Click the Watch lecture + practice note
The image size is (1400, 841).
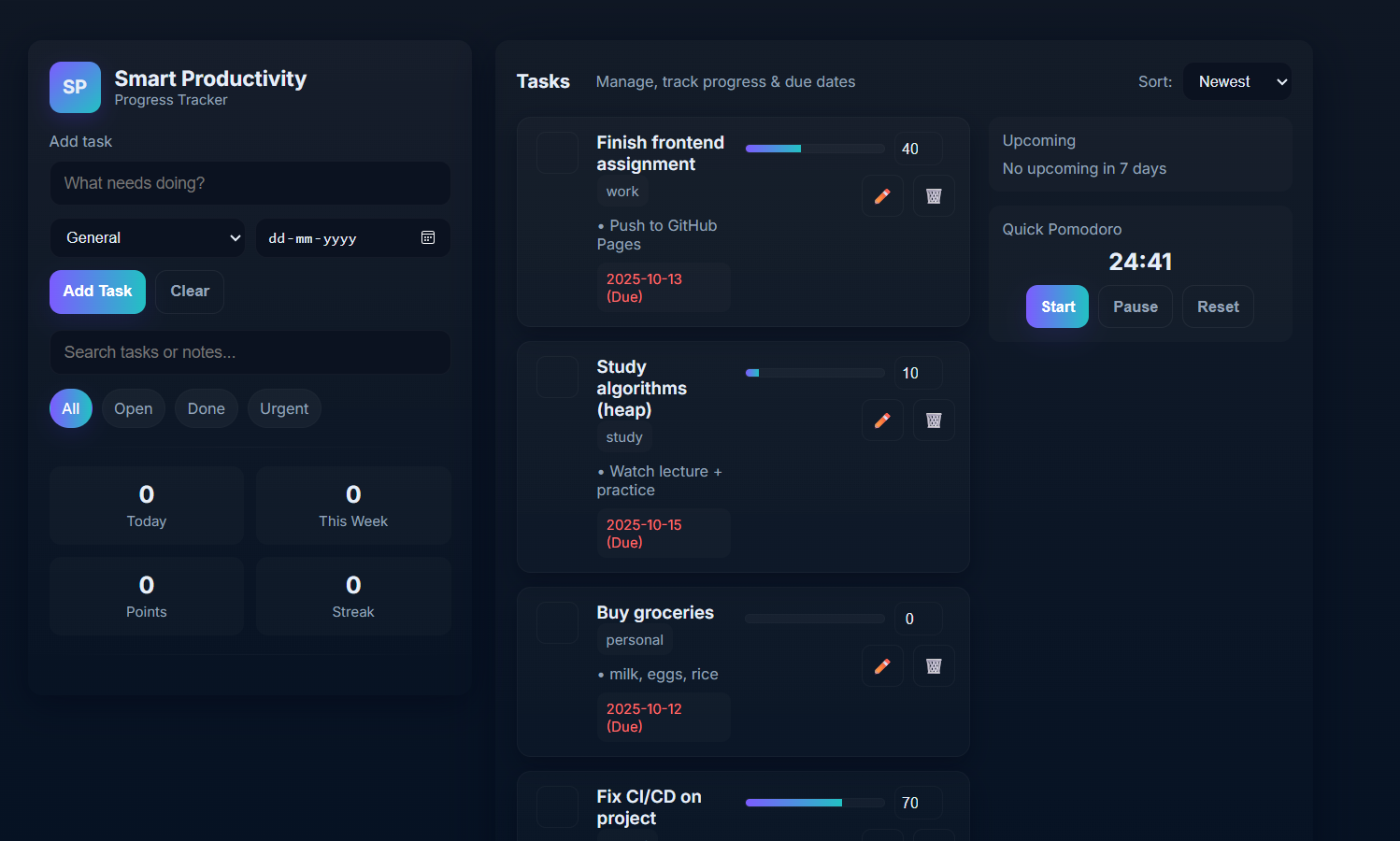(x=660, y=480)
